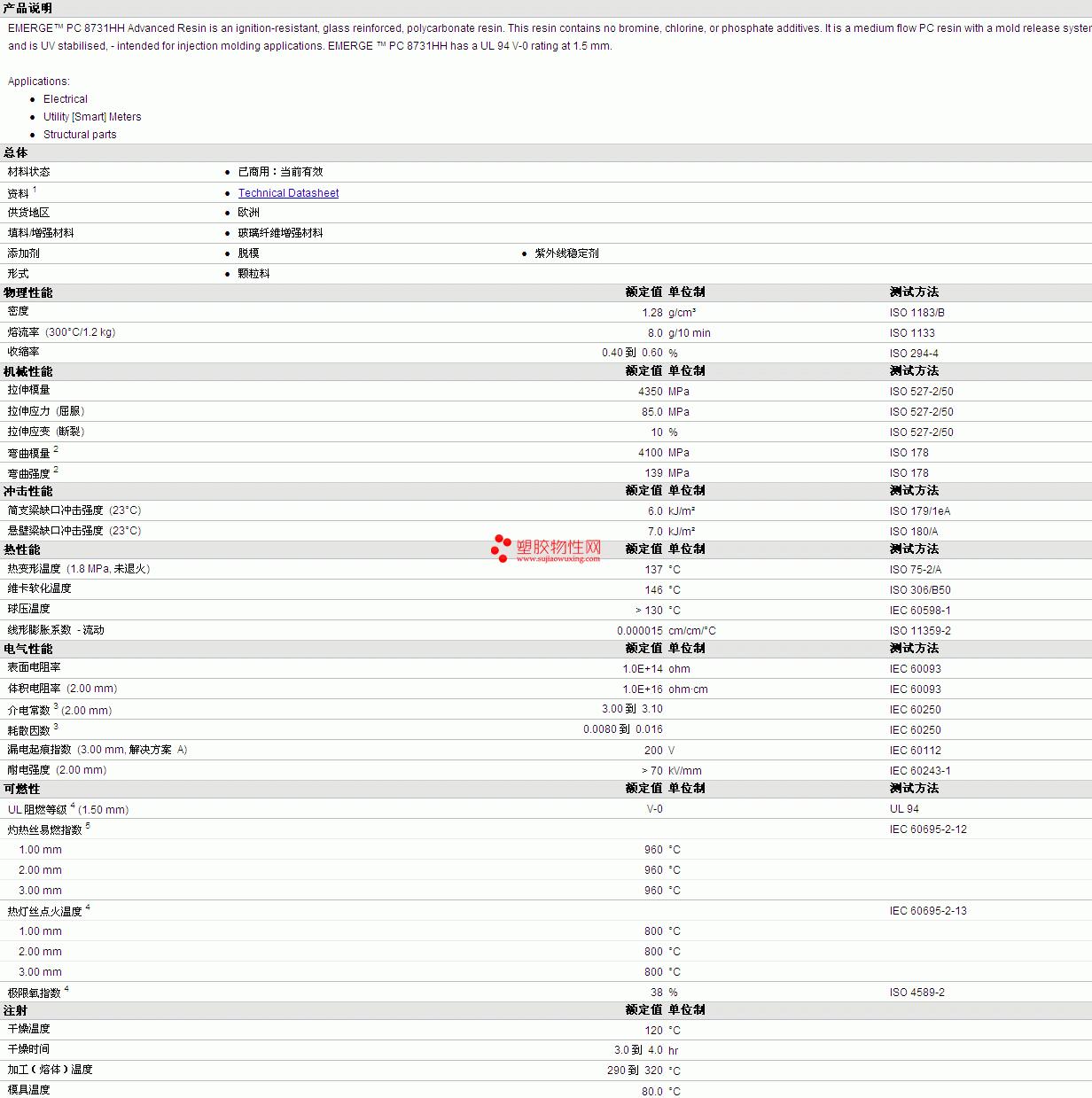The image size is (1092, 1098).
Task: Click the "产品说明" section heading
Action: click(x=27, y=8)
